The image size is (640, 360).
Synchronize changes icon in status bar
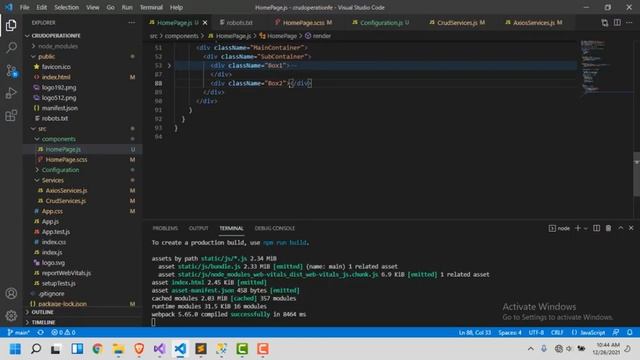pos(40,333)
